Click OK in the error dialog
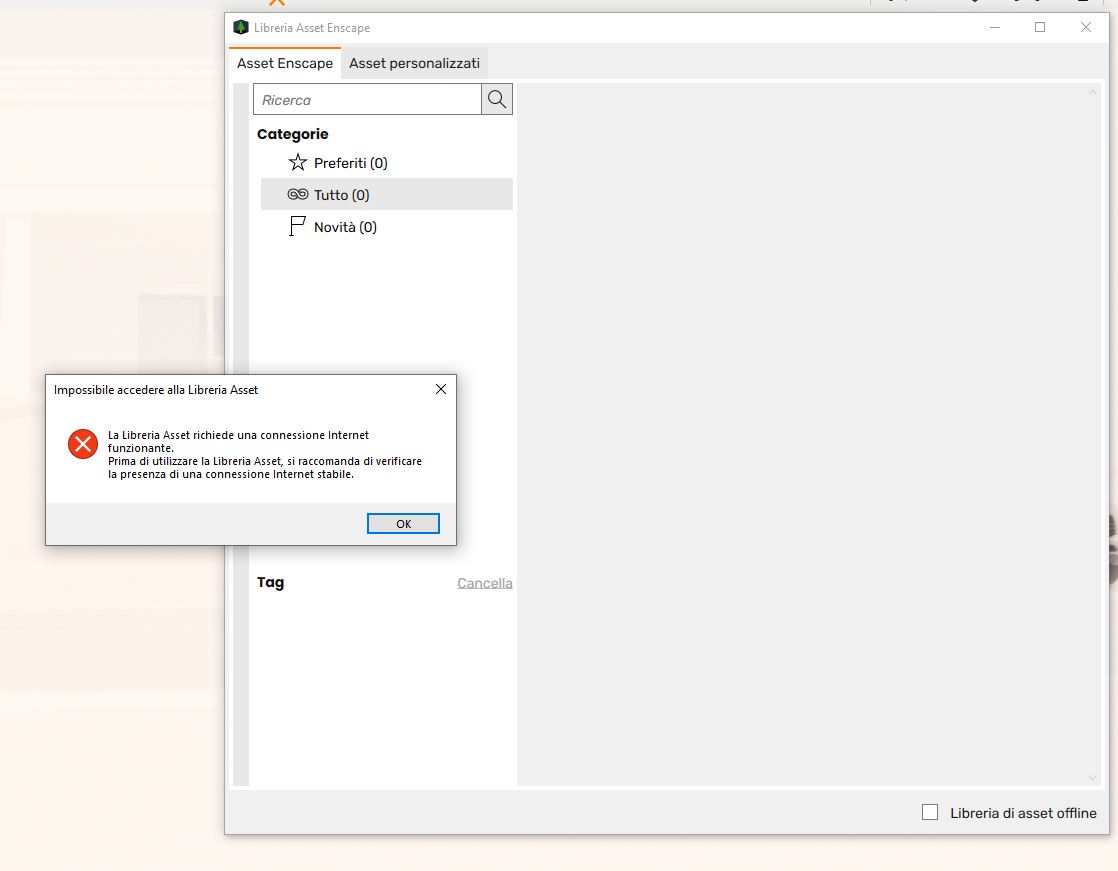 403,524
